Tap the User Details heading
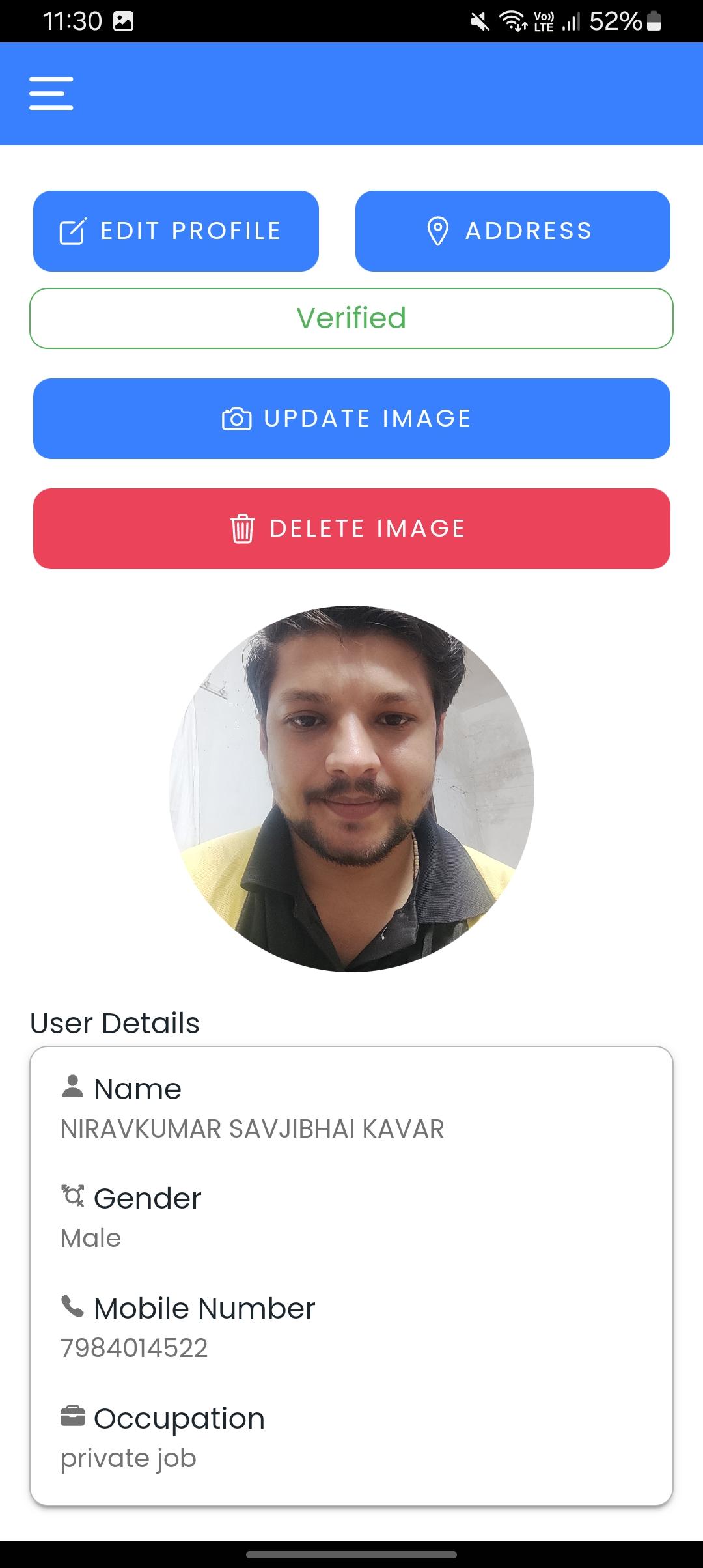The height and width of the screenshot is (1568, 703). click(x=115, y=1023)
